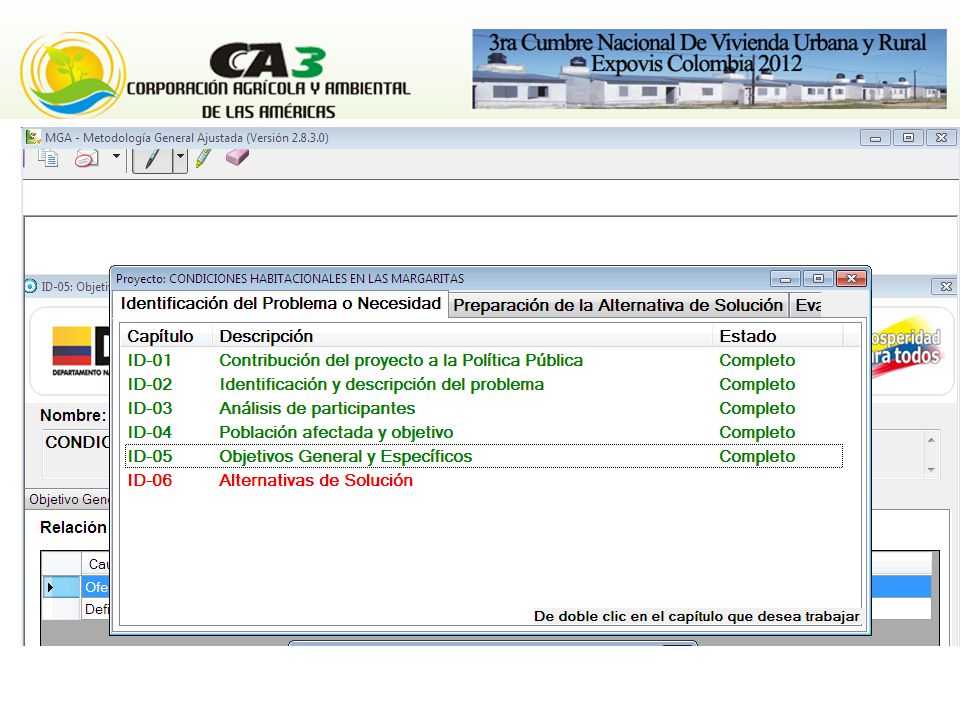Select Objetivos General y Específicos row
The image size is (960, 720).
346,456
